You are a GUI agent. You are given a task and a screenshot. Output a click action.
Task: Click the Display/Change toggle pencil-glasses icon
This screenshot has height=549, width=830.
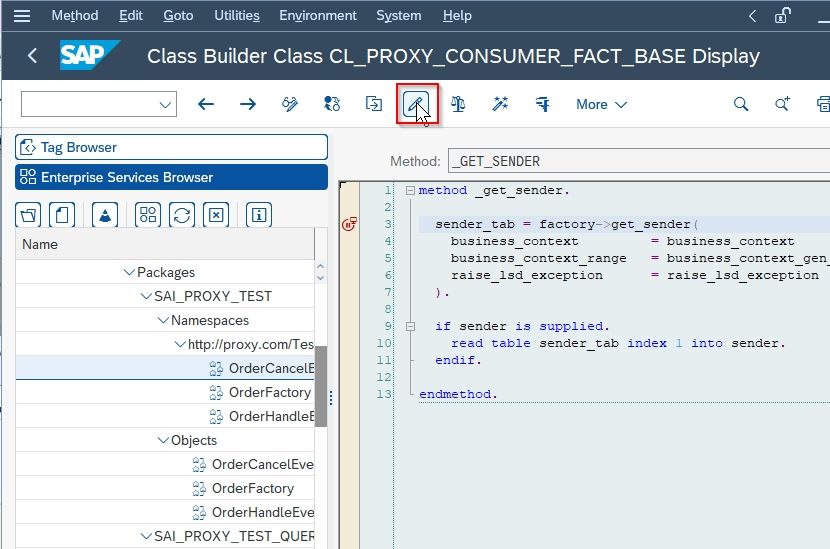(x=290, y=104)
